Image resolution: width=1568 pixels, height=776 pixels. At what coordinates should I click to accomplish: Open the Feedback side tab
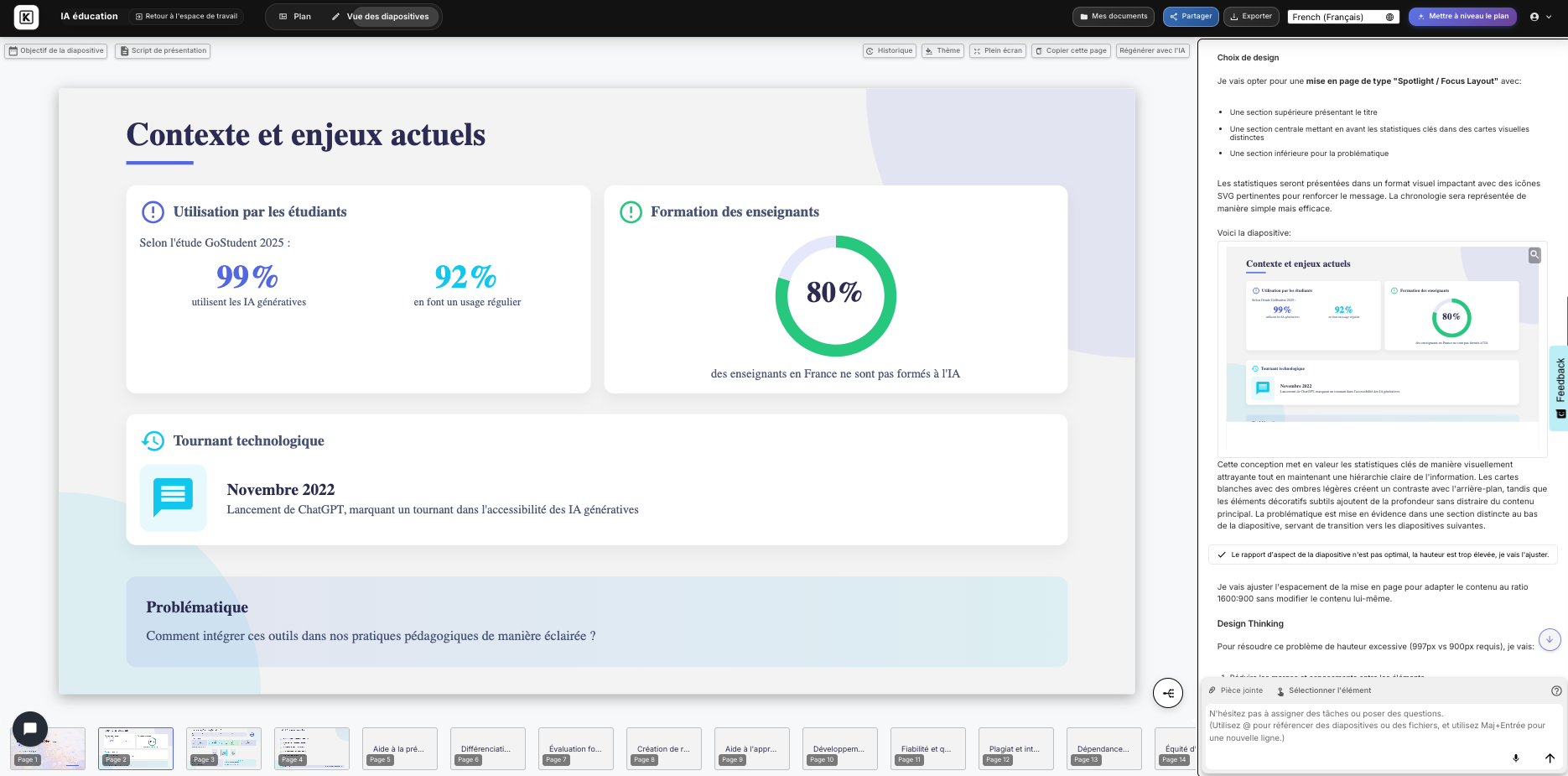[x=1560, y=388]
